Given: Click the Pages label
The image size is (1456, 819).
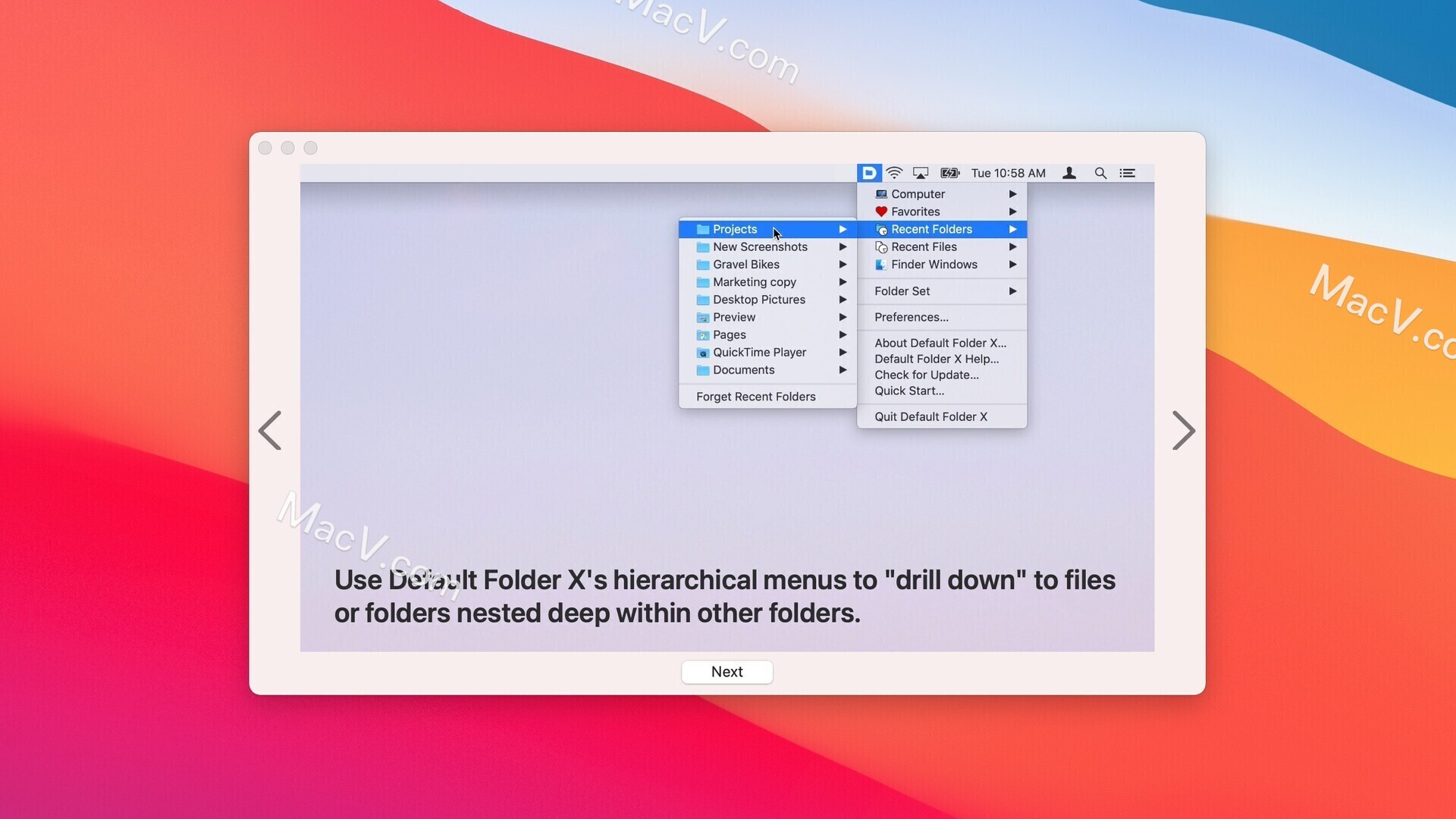Looking at the screenshot, I should click(730, 334).
